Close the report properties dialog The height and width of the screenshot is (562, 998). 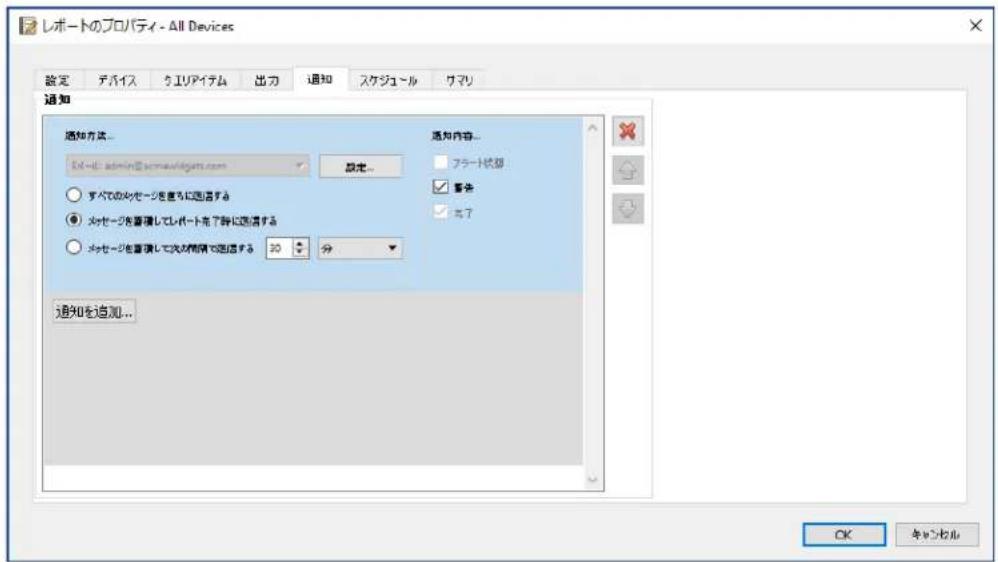click(975, 26)
